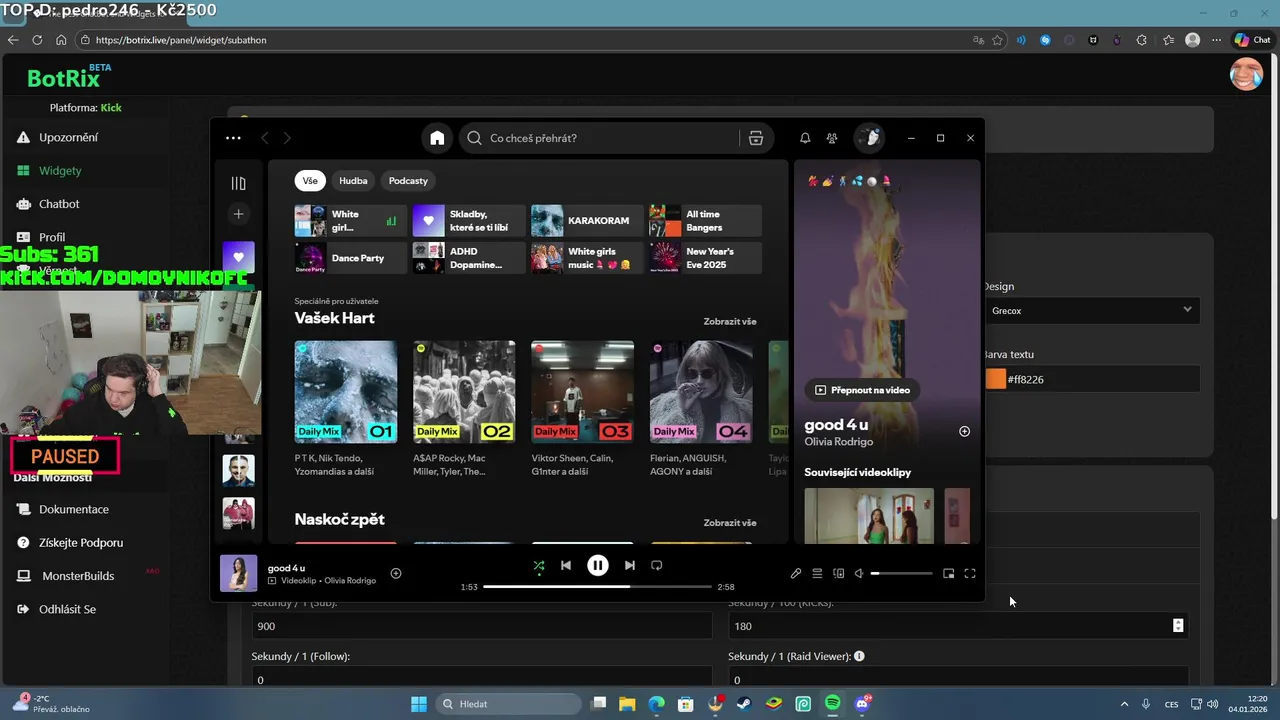Screen dimensions: 1280x720
Task: Open Spotify from the Windows taskbar
Action: (833, 704)
